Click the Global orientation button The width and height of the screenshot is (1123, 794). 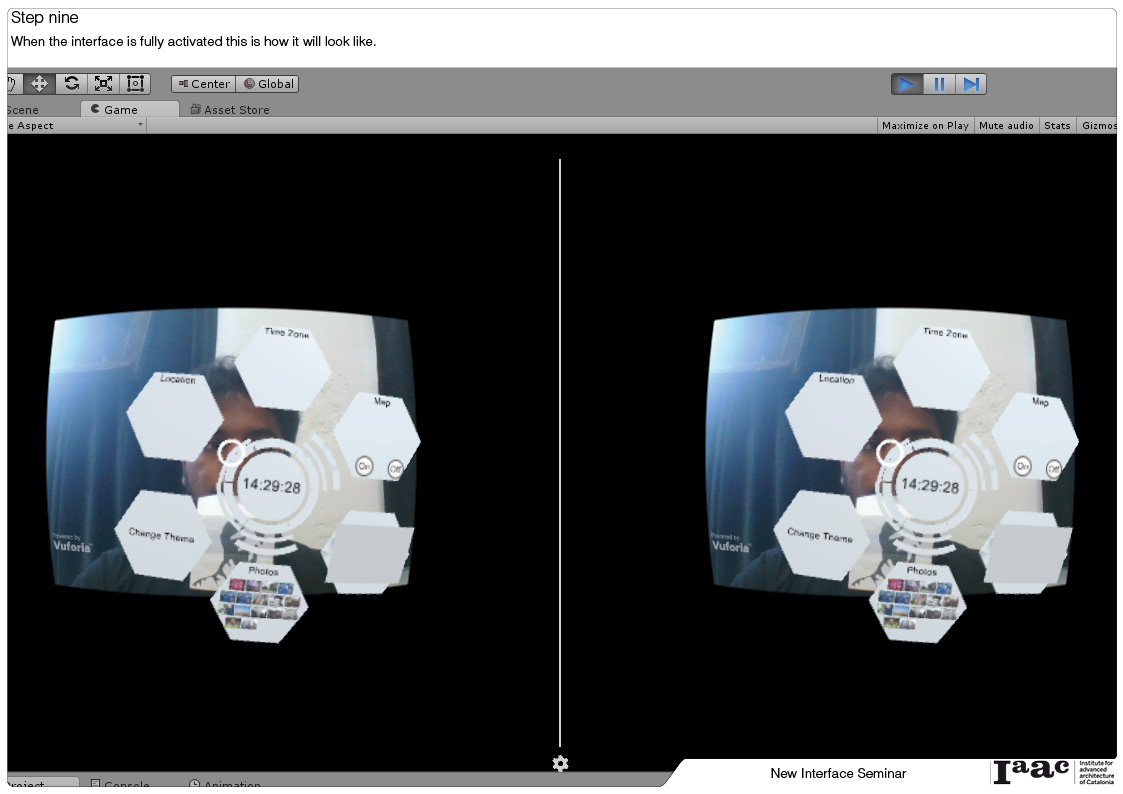(x=267, y=84)
